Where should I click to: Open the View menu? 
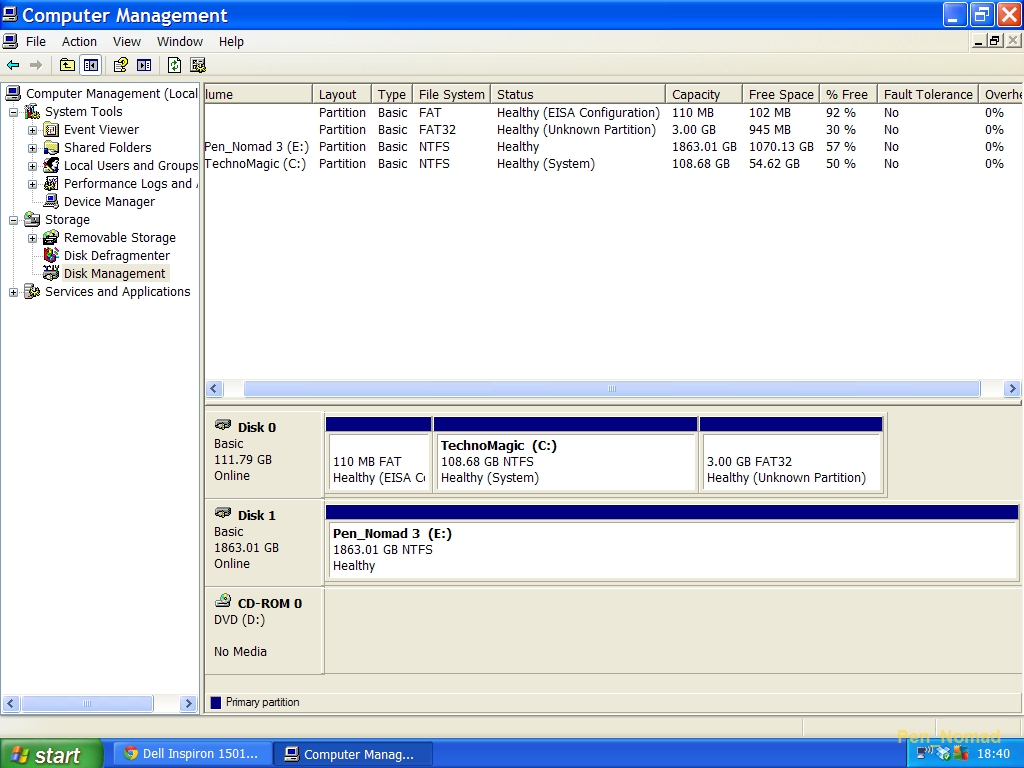[127, 41]
